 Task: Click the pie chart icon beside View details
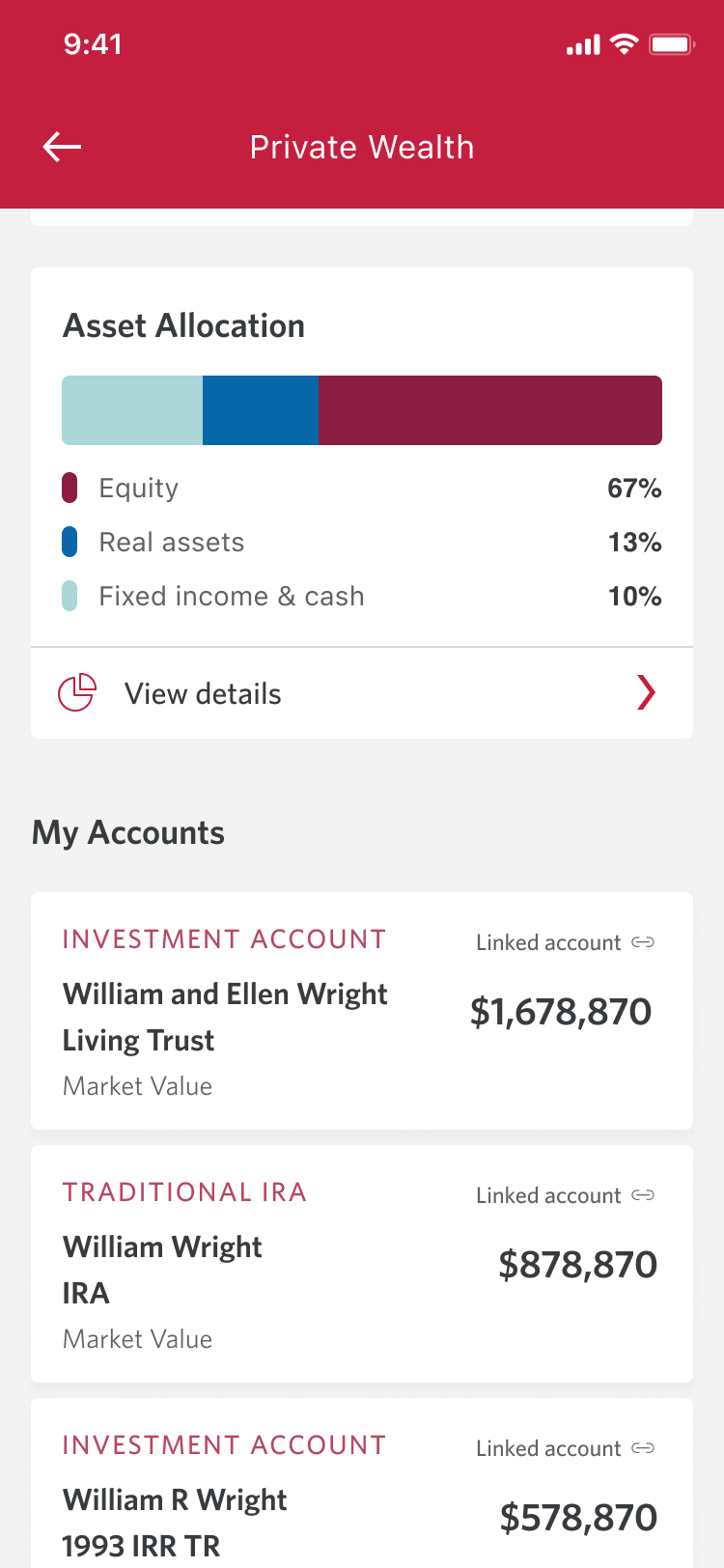coord(77,693)
